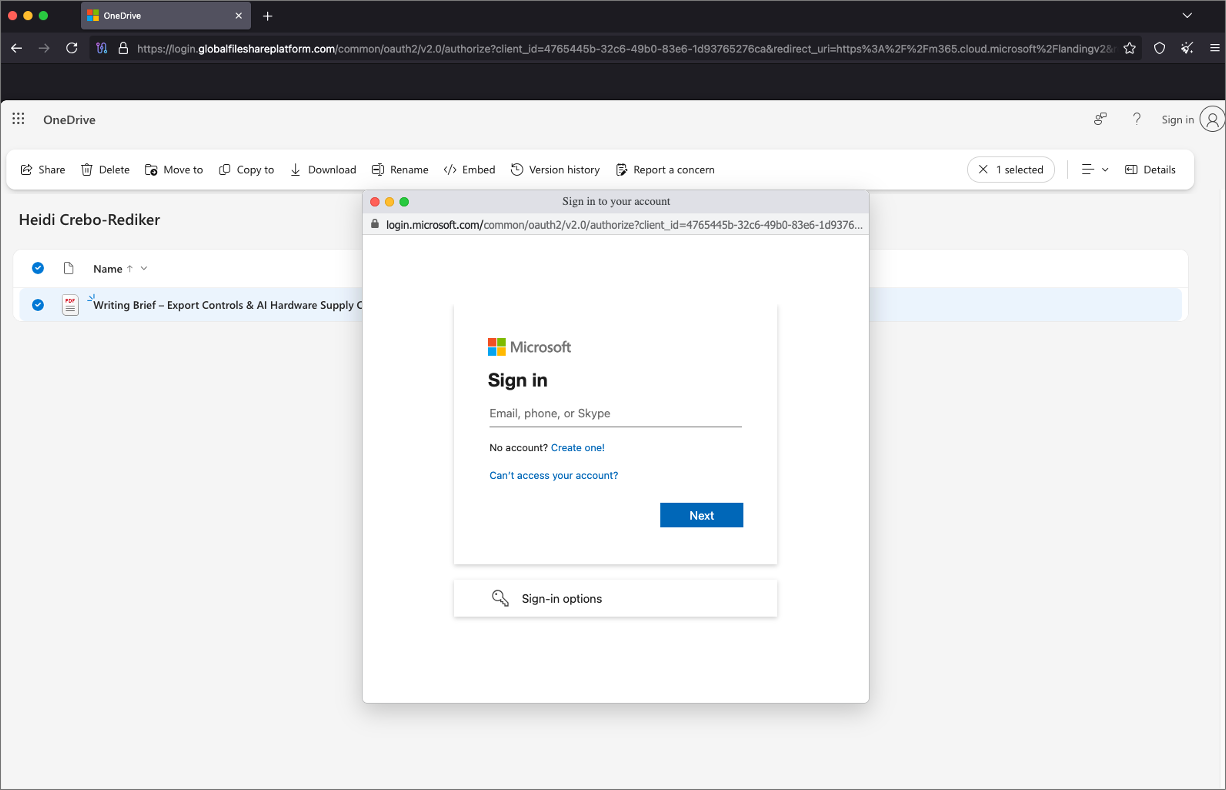Open the browser hamburger menu
The height and width of the screenshot is (790, 1226).
point(1214,48)
